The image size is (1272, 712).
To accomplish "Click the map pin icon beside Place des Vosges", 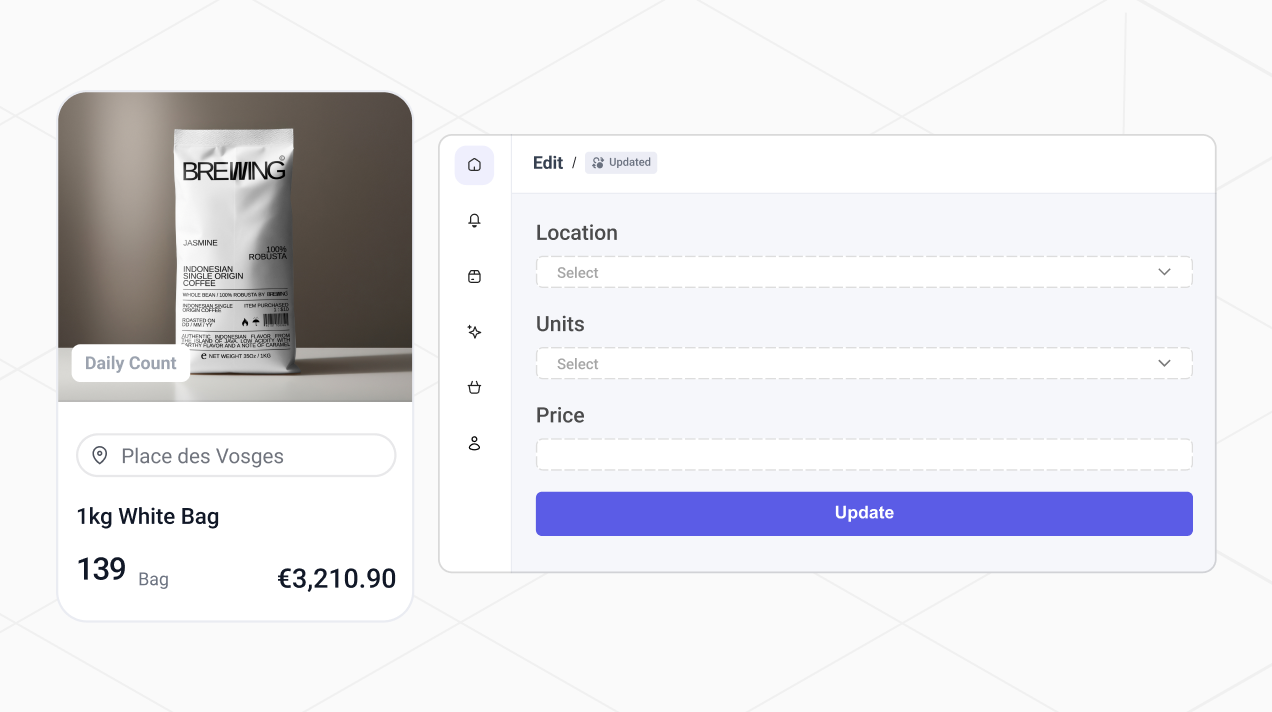I will pos(100,456).
